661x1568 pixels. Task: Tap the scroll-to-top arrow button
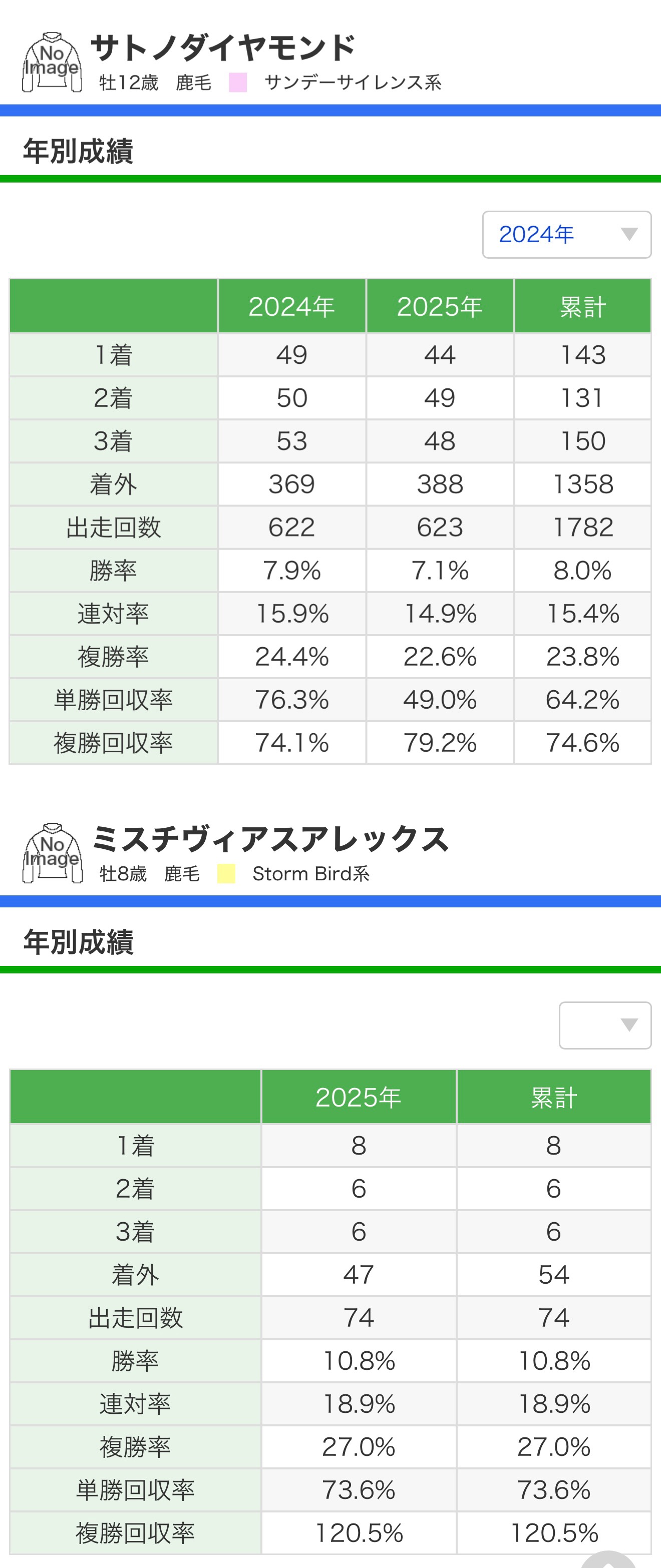(609, 1559)
